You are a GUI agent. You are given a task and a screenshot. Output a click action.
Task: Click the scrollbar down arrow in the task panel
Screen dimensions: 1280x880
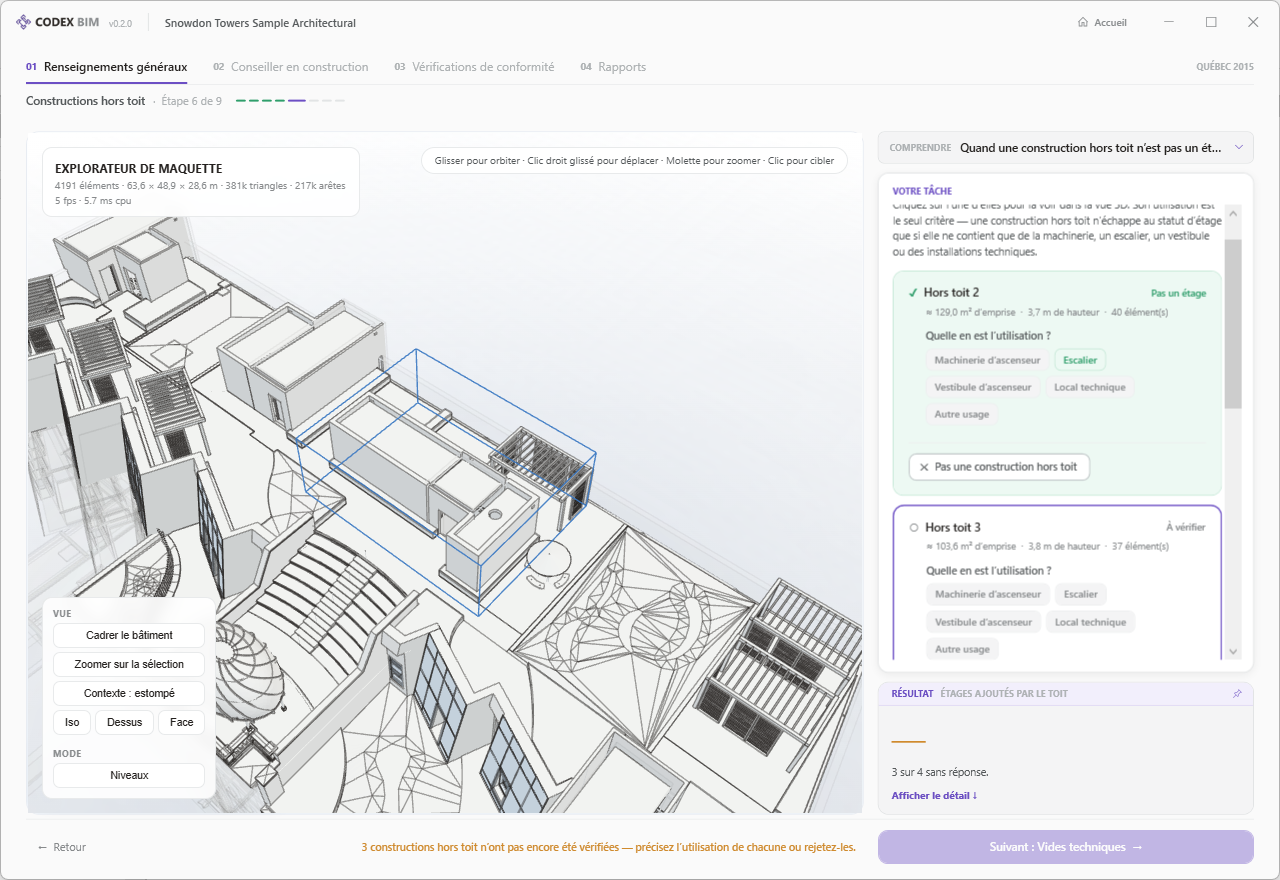coord(1233,652)
